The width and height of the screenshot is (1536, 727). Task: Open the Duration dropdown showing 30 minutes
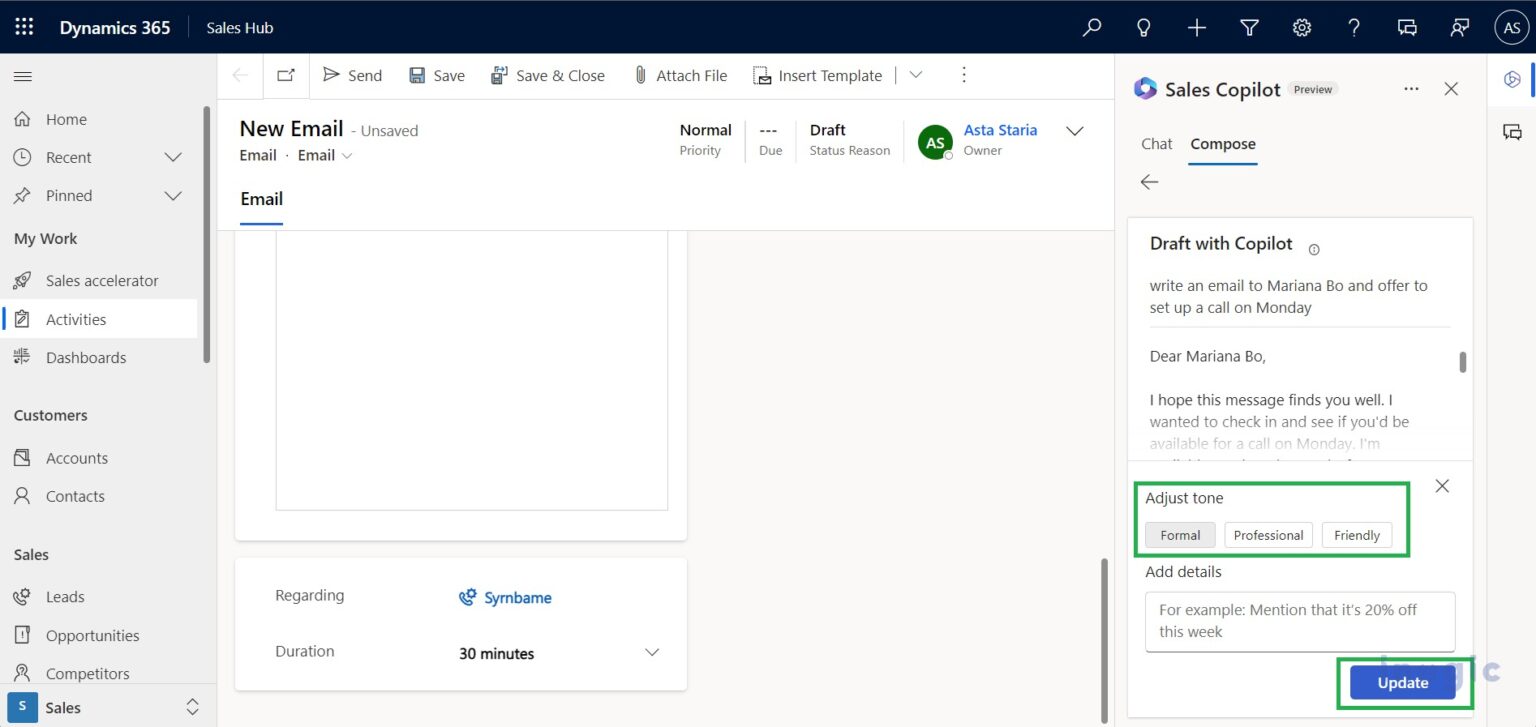tap(651, 652)
